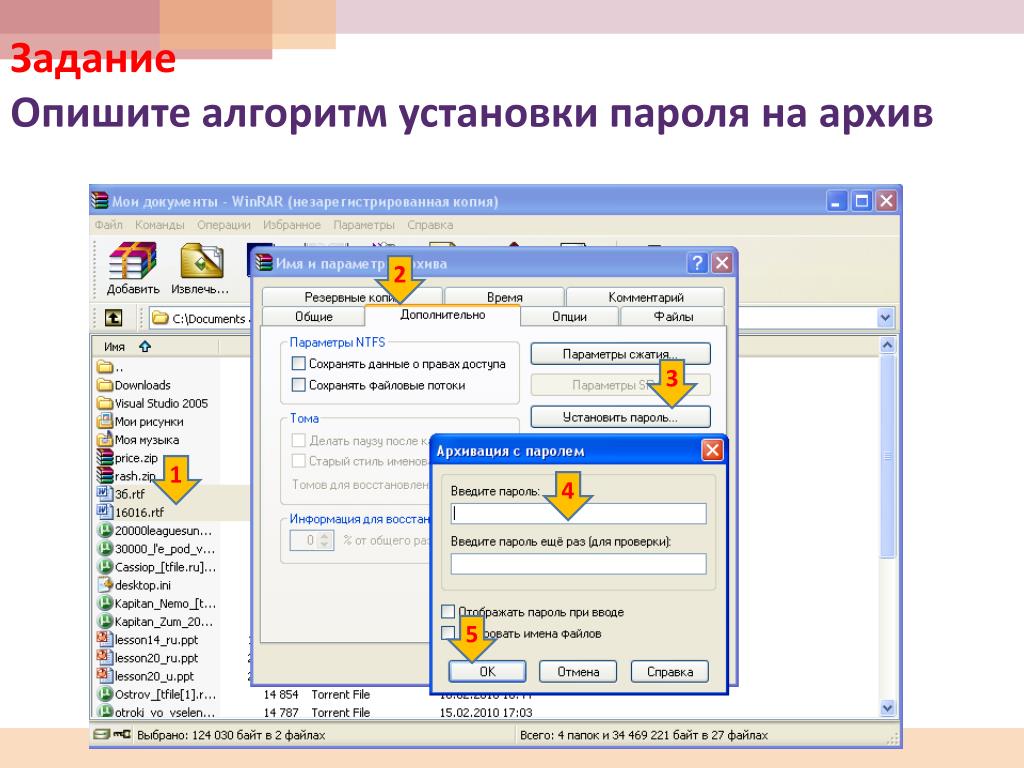Sort the list by Имя column header
The image size is (1024, 768).
click(x=114, y=346)
